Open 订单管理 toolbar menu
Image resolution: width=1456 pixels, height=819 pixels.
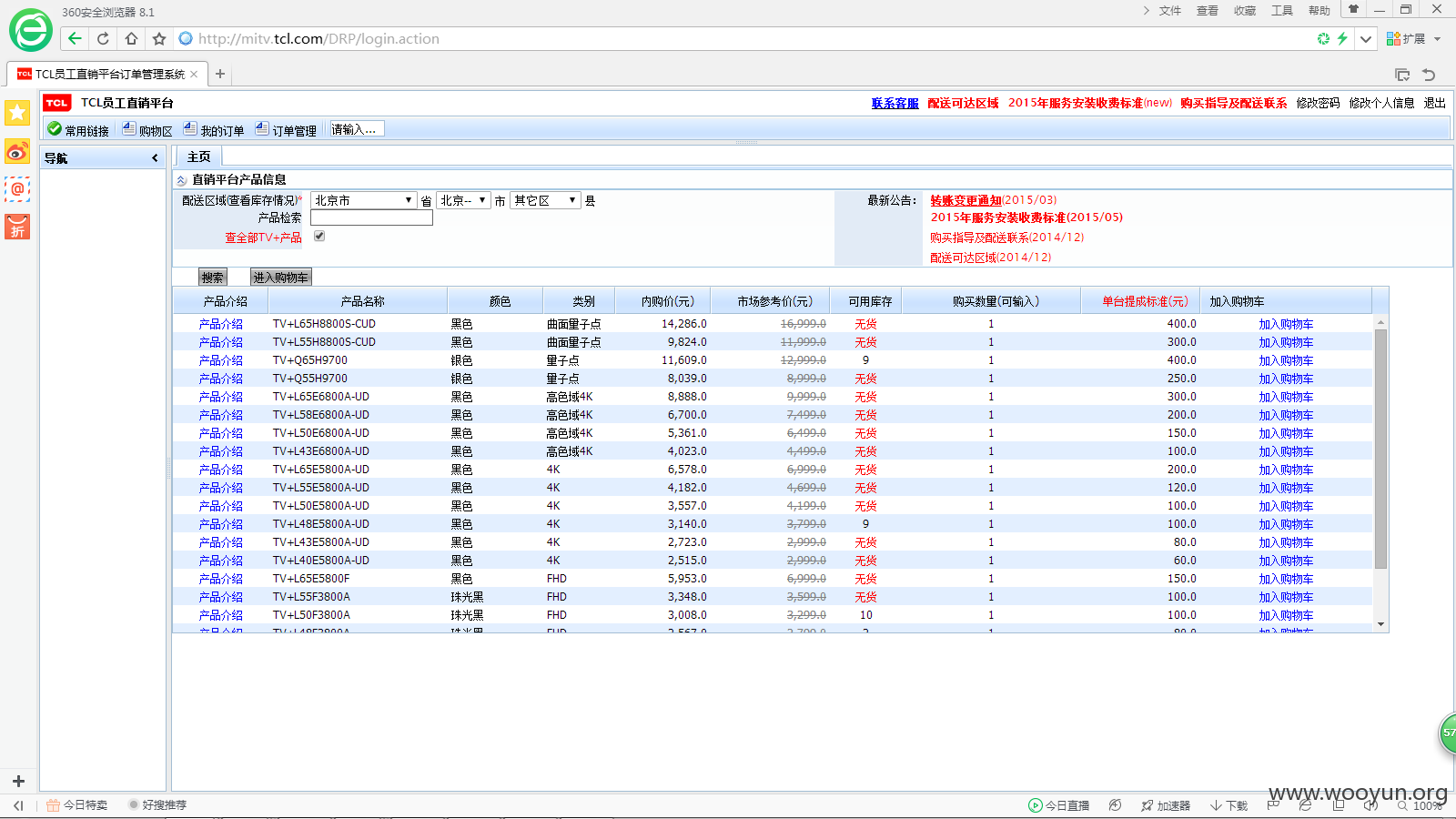[286, 130]
